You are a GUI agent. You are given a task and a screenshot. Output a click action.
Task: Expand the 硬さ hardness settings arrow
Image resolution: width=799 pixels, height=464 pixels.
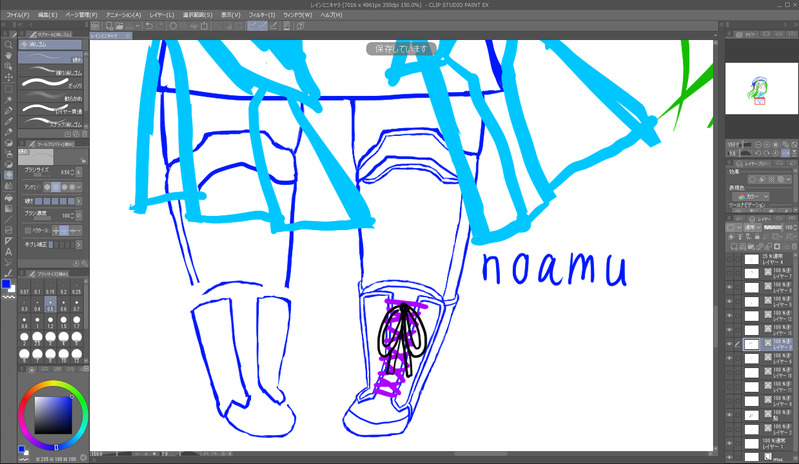point(79,201)
